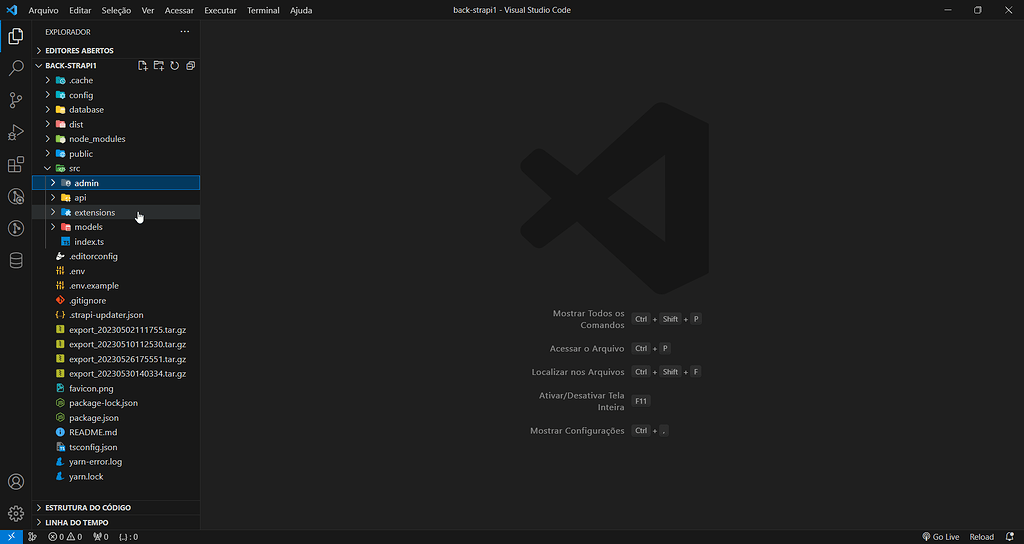Image resolution: width=1024 pixels, height=544 pixels.
Task: Click Reload in the status bar
Action: pyautogui.click(x=981, y=537)
